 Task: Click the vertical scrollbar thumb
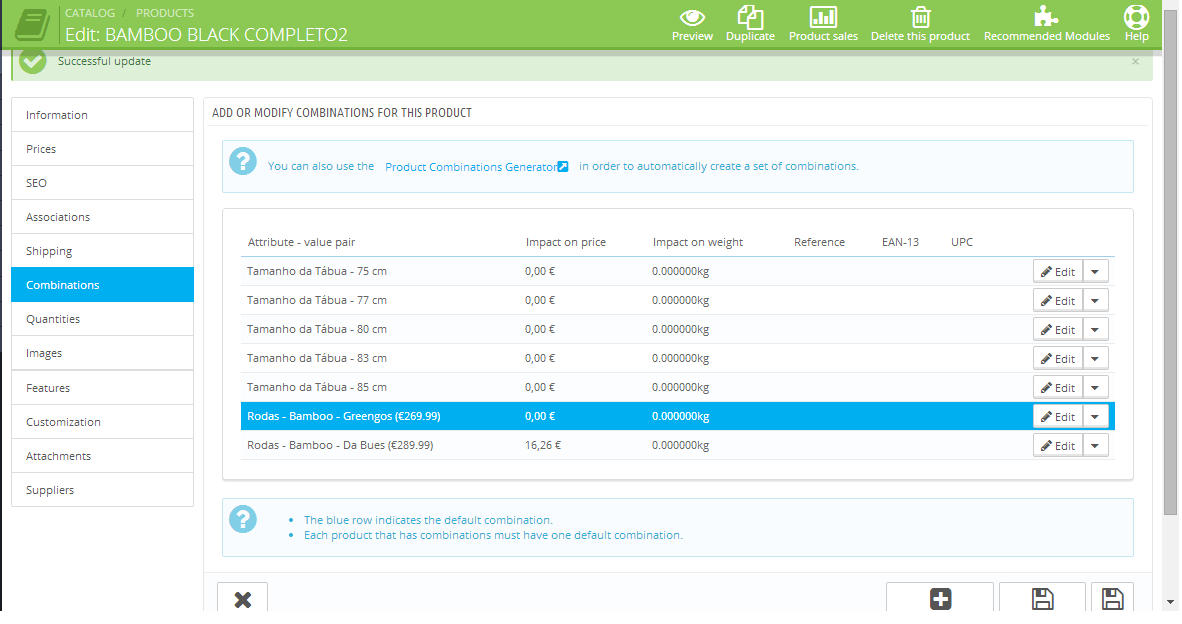point(1170,264)
